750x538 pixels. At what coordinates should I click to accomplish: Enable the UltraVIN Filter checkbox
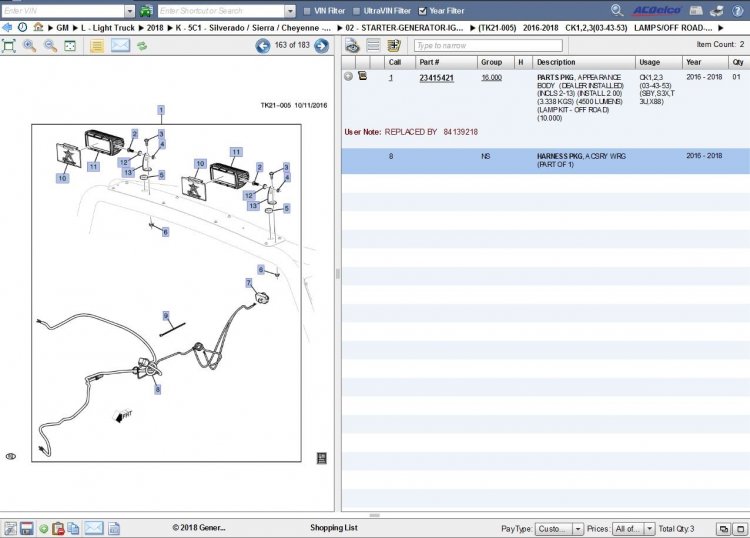(356, 11)
